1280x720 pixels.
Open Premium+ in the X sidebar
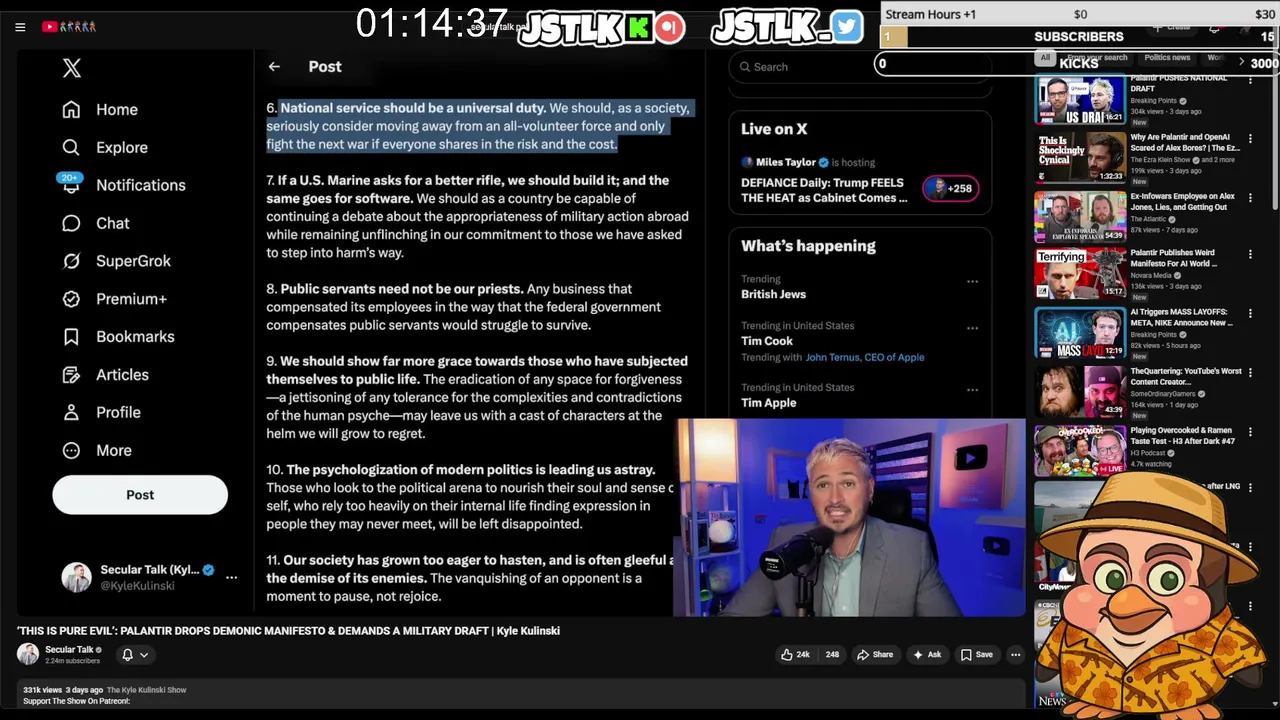(x=114, y=299)
